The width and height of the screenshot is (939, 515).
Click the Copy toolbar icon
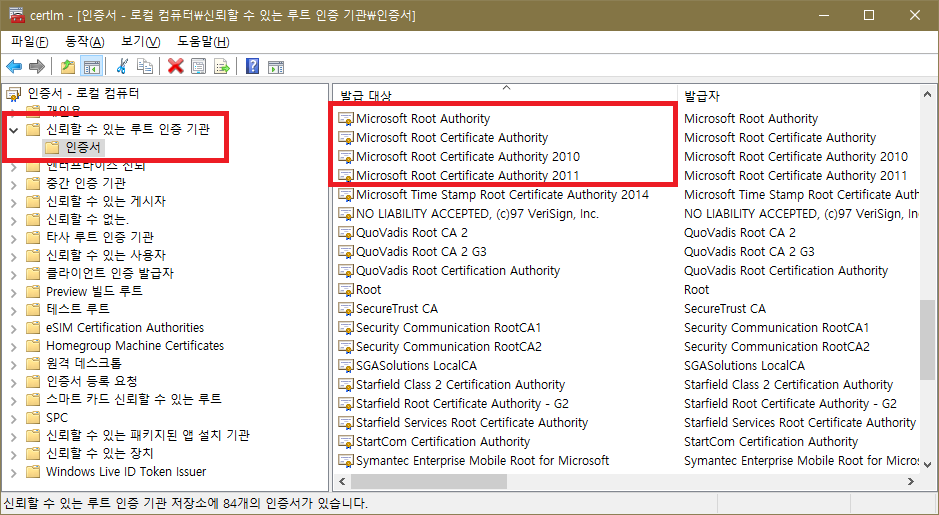[145, 66]
